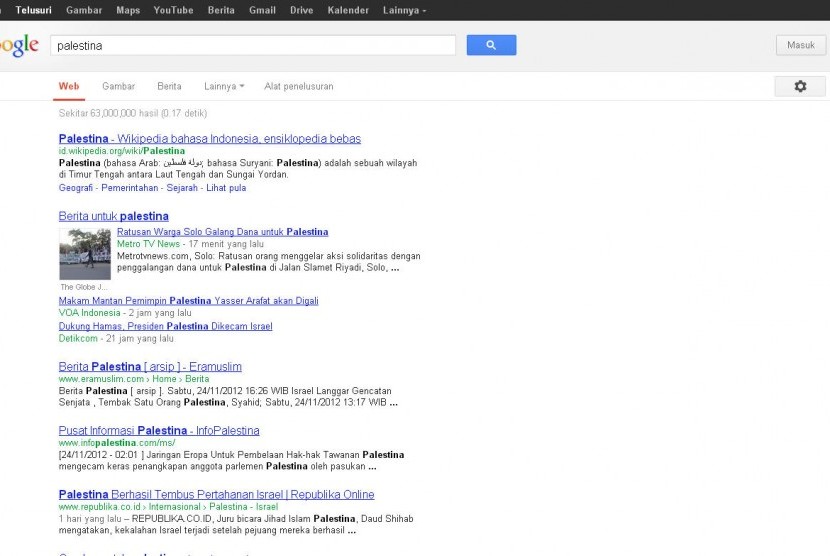830x556 pixels.
Task: Open Berita Palestina arsip Eramuslim result
Action: tap(150, 366)
